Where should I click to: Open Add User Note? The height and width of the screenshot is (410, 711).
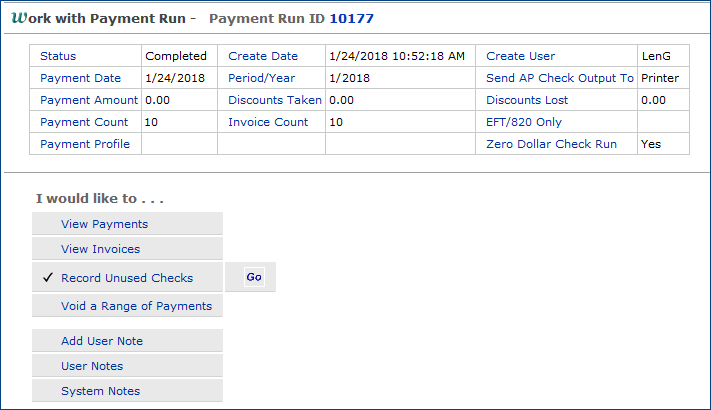click(x=102, y=341)
